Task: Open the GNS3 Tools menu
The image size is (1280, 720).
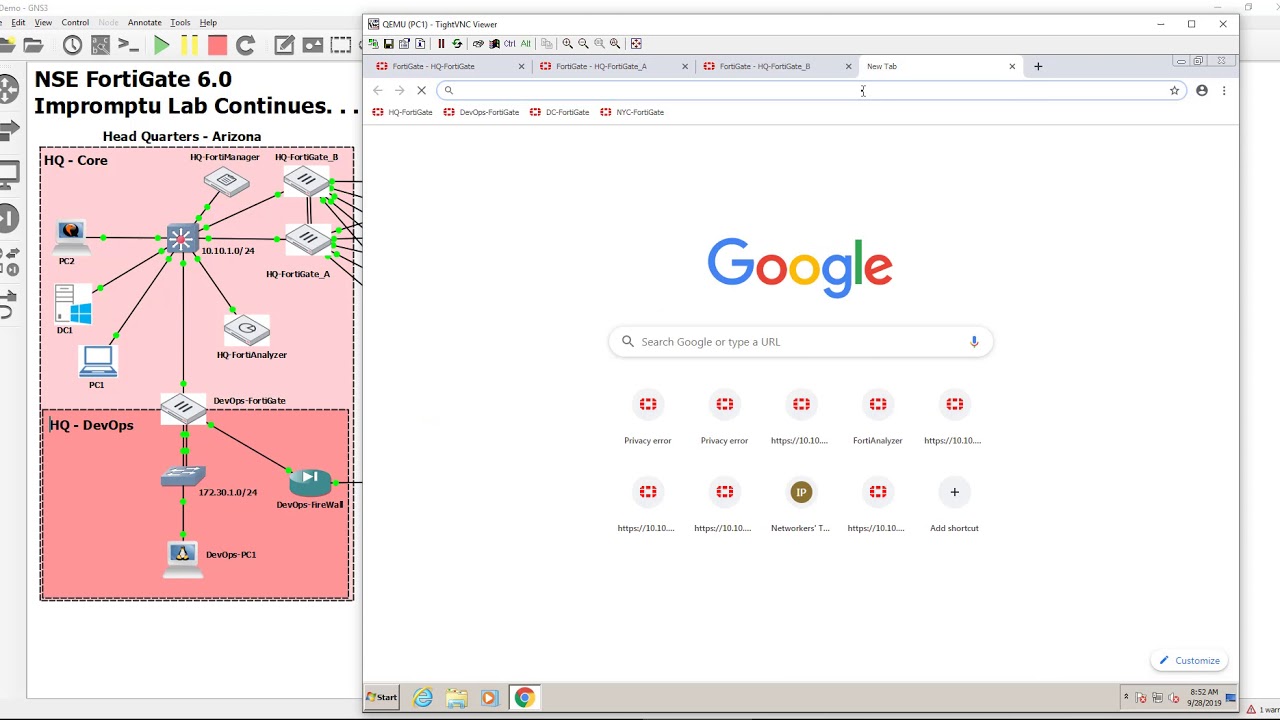Action: pyautogui.click(x=180, y=22)
